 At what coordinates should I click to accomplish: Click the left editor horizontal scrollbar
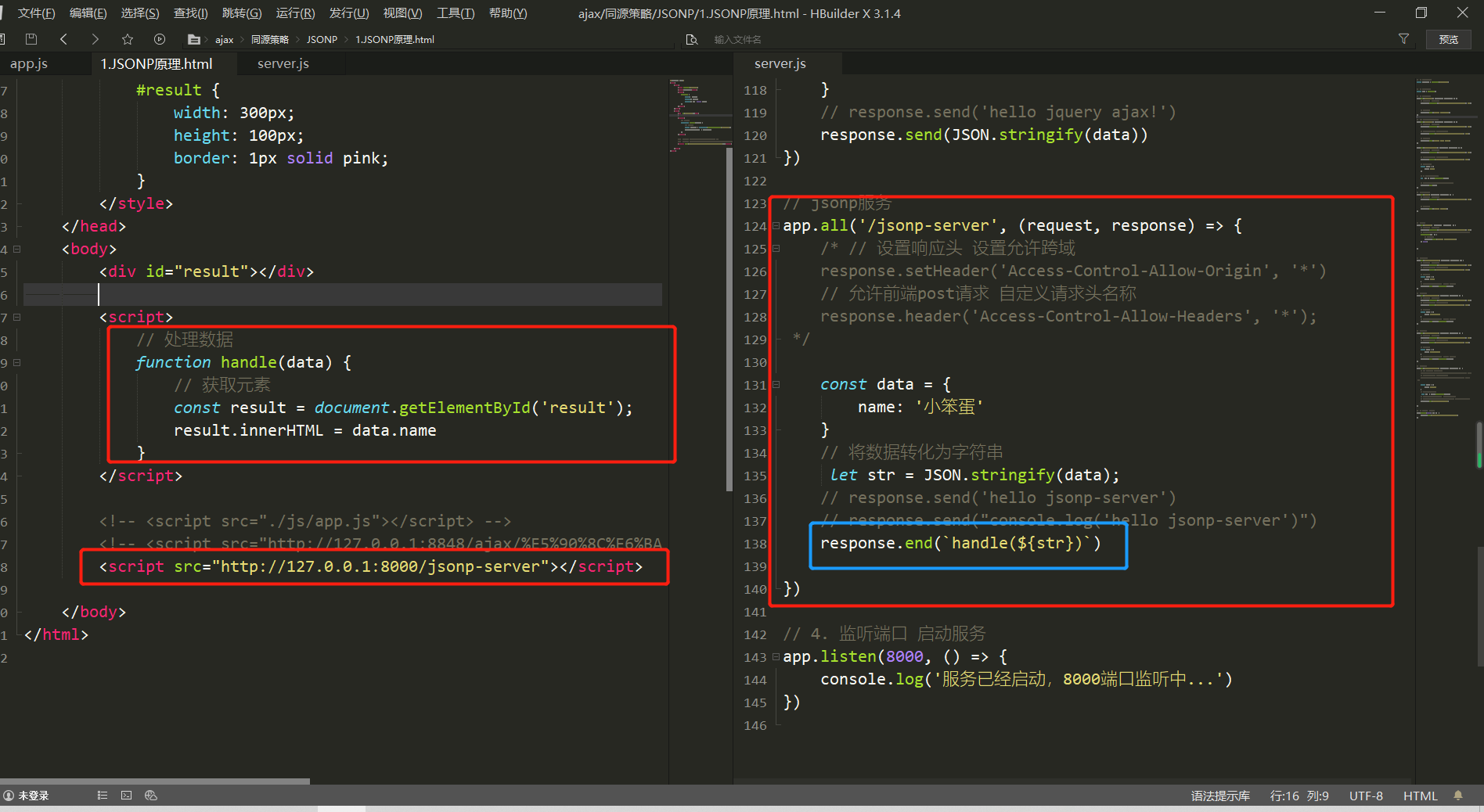coord(155,781)
